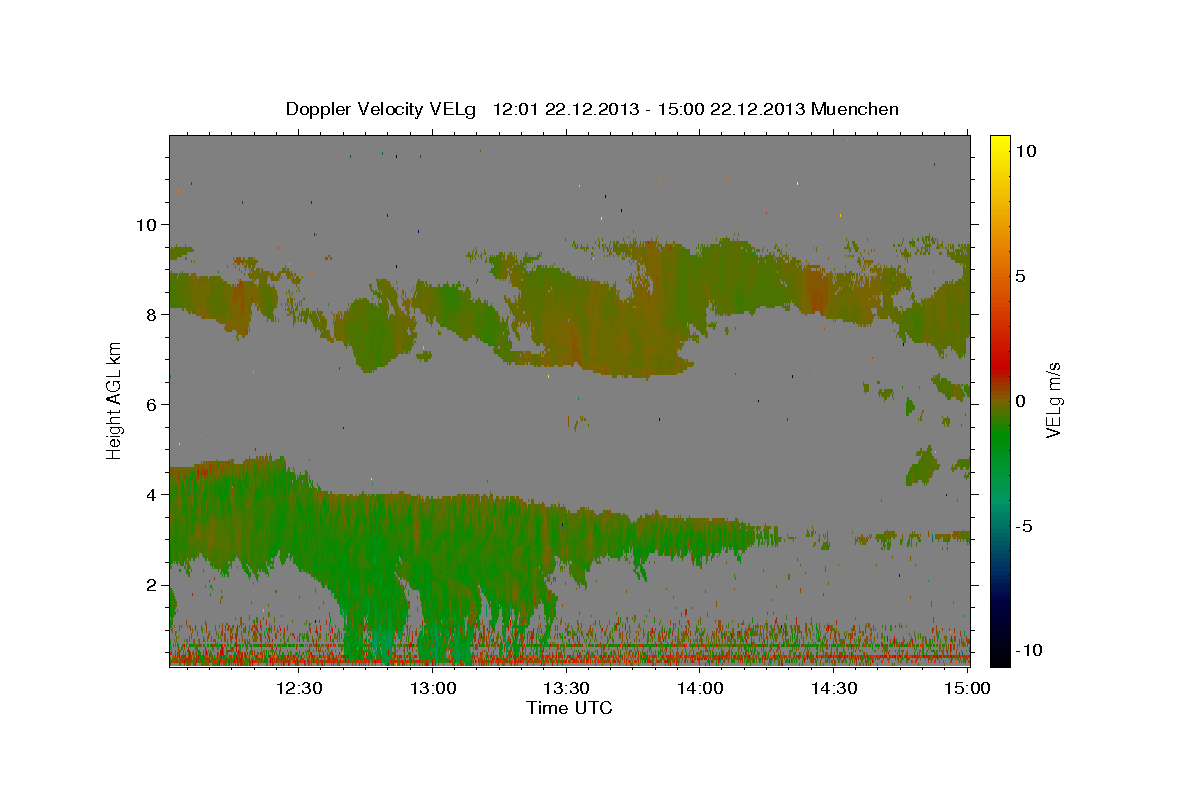This screenshot has width=1200, height=800.
Task: Click the 'Height AGL km' axis label
Action: click(115, 400)
